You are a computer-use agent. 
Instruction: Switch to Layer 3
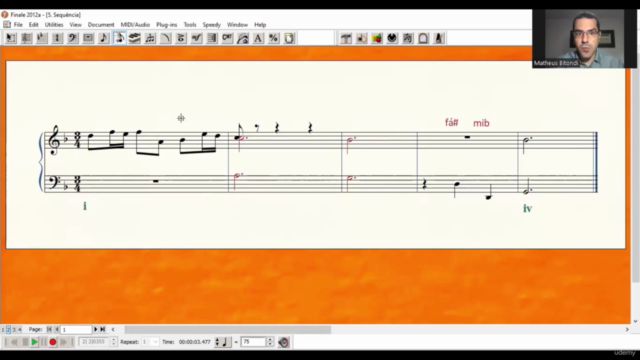pyautogui.click(x=14, y=329)
